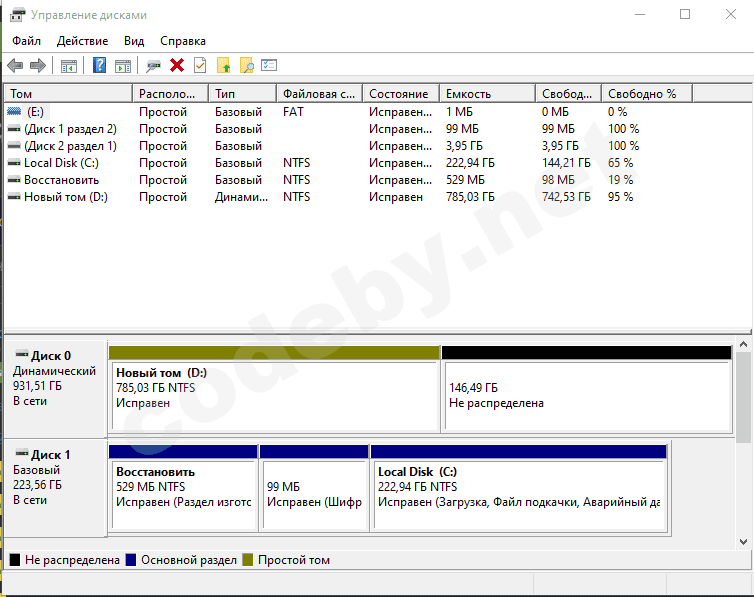The height and width of the screenshot is (597, 754).
Task: Sort by the Тип column header
Action: [243, 94]
